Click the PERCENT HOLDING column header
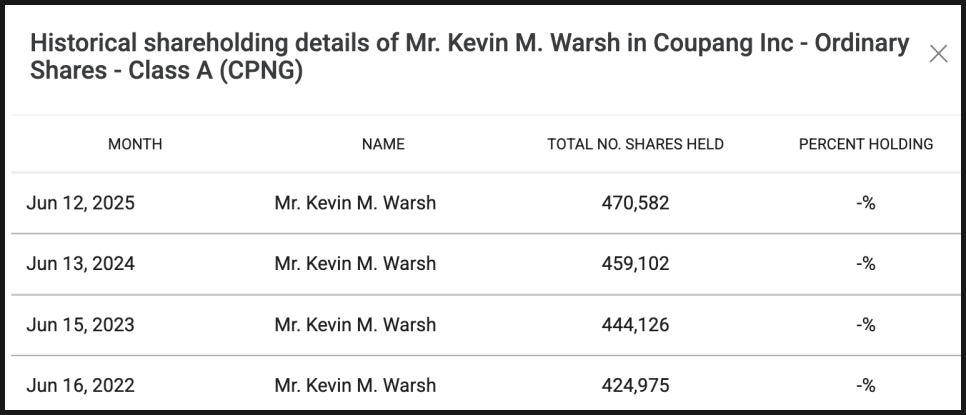 click(x=866, y=144)
